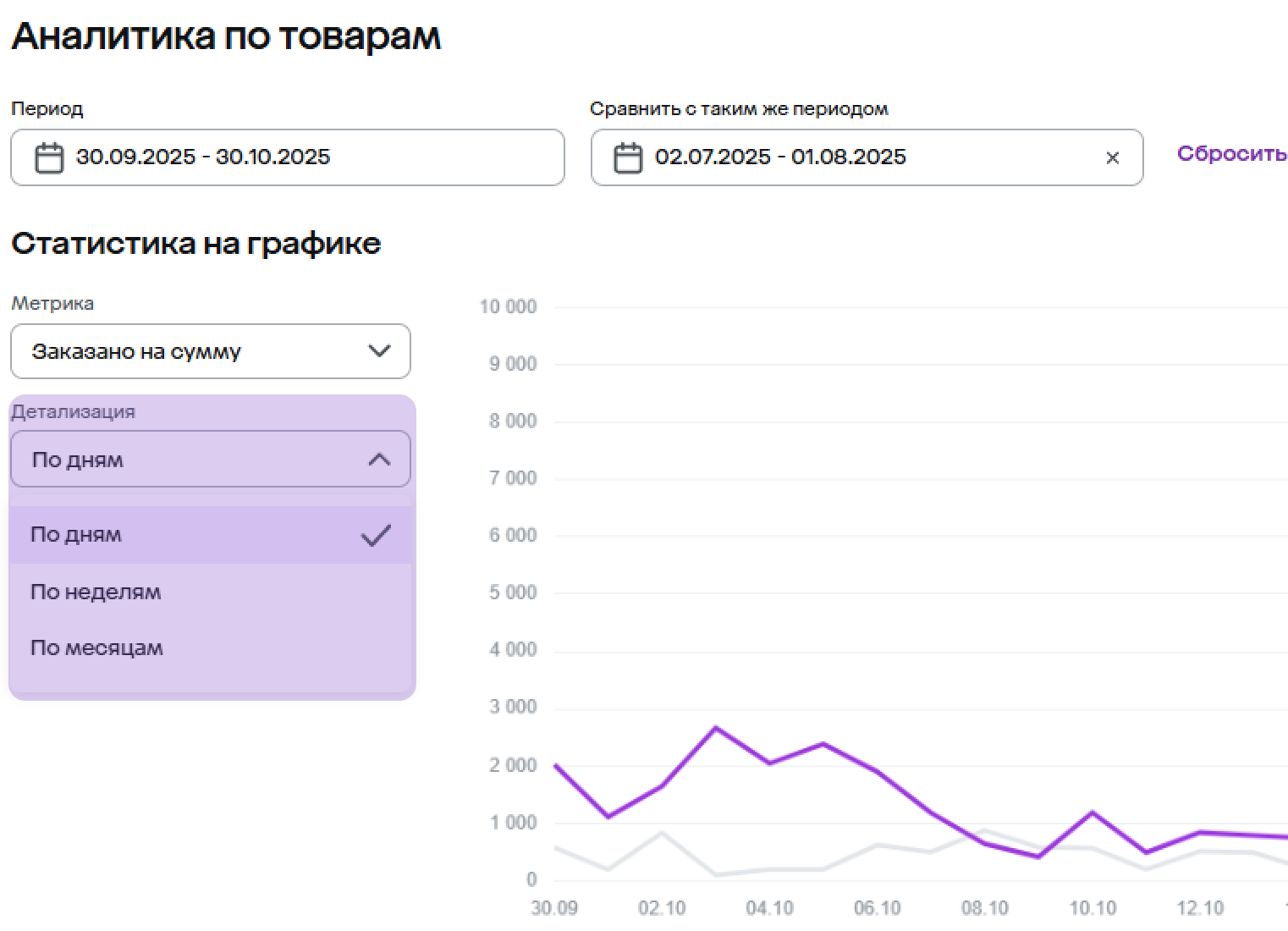Click the gray comparison line peak at 02.10
The image size is (1288, 931).
tap(662, 833)
